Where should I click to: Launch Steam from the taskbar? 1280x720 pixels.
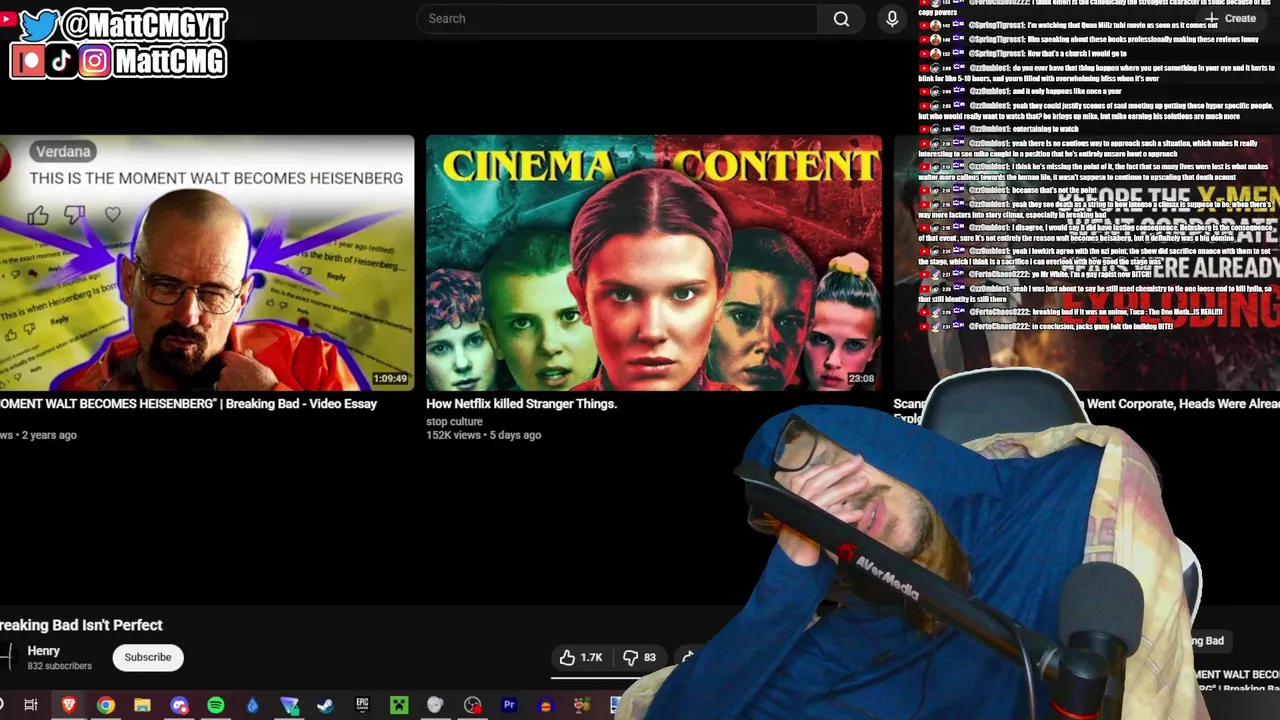325,705
